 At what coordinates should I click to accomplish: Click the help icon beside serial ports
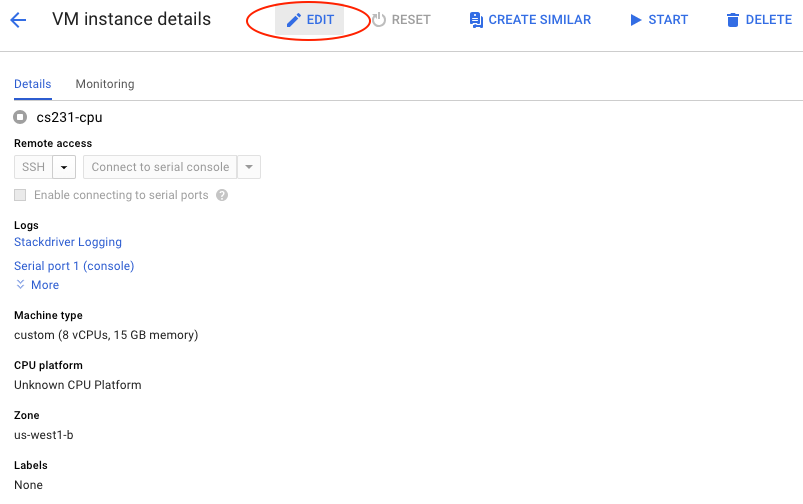pos(222,195)
